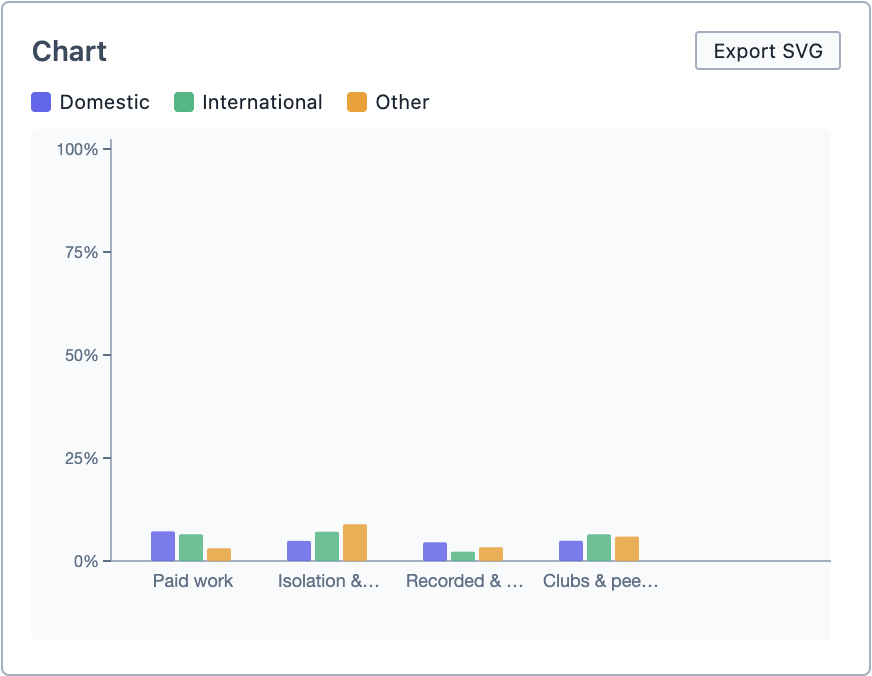Toggle the Domestic legend swatch
The image size is (872, 676).
pyautogui.click(x=41, y=102)
